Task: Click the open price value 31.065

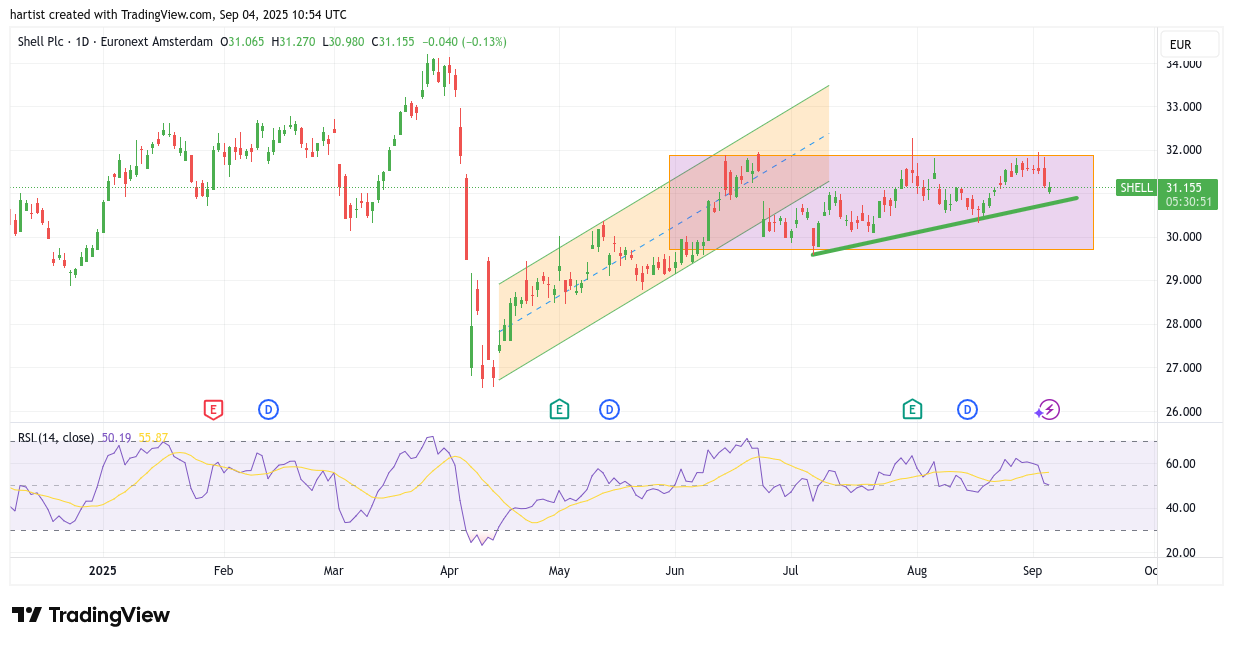Action: coord(247,42)
